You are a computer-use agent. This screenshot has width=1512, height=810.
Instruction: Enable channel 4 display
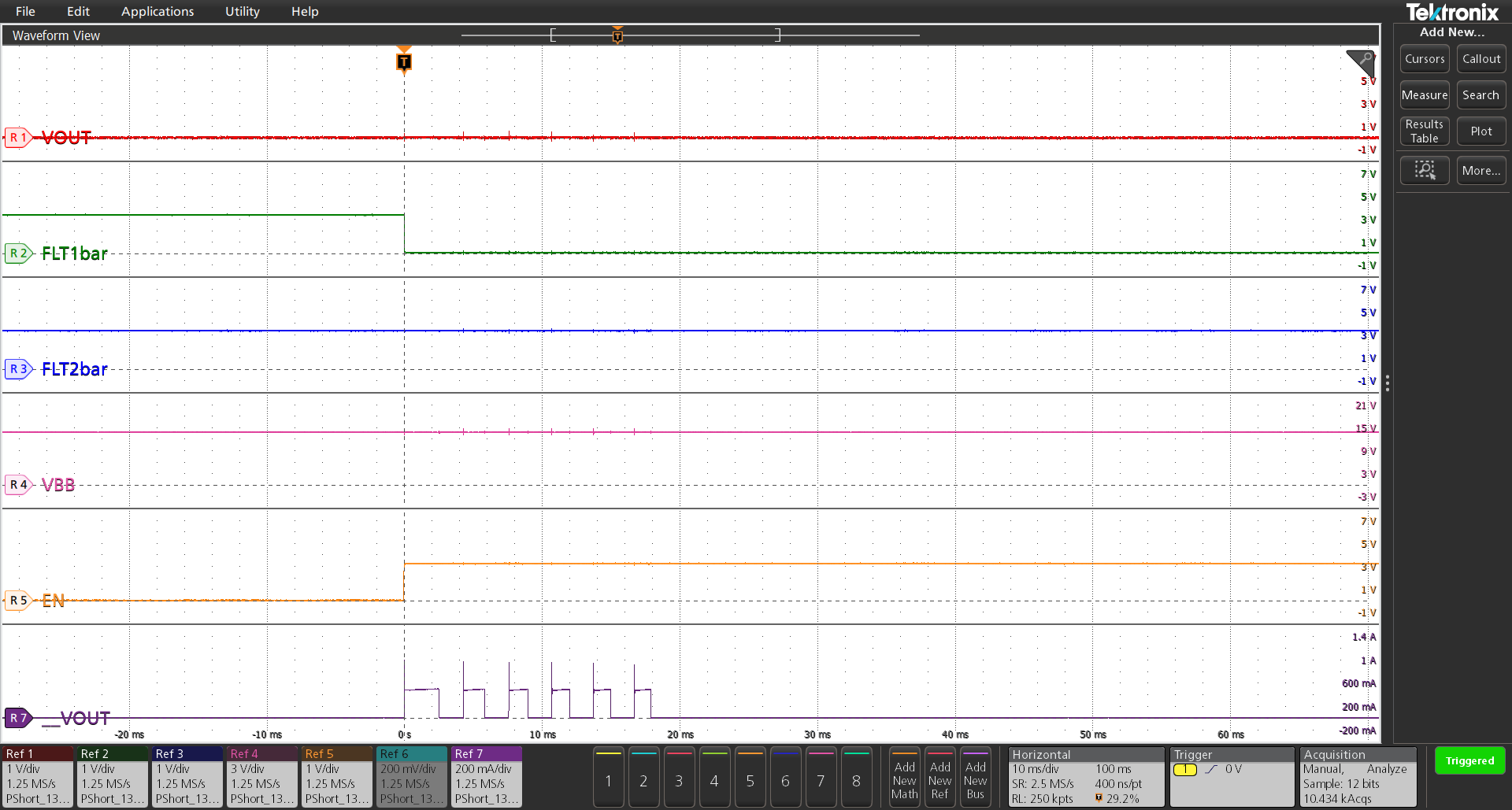tap(714, 777)
